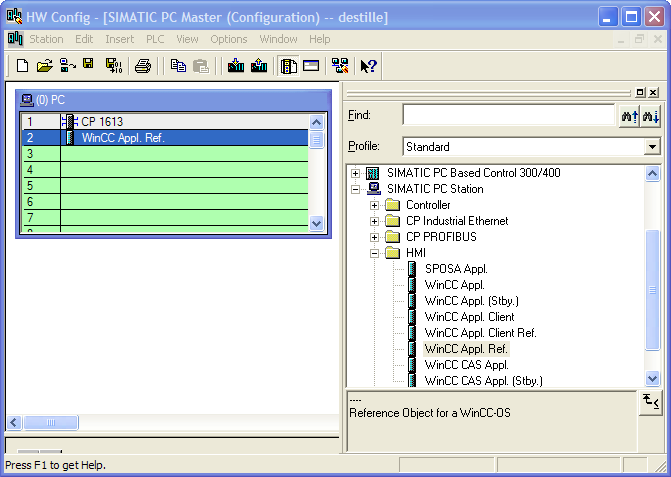Open the Insert menu
The height and width of the screenshot is (477, 671).
point(120,39)
